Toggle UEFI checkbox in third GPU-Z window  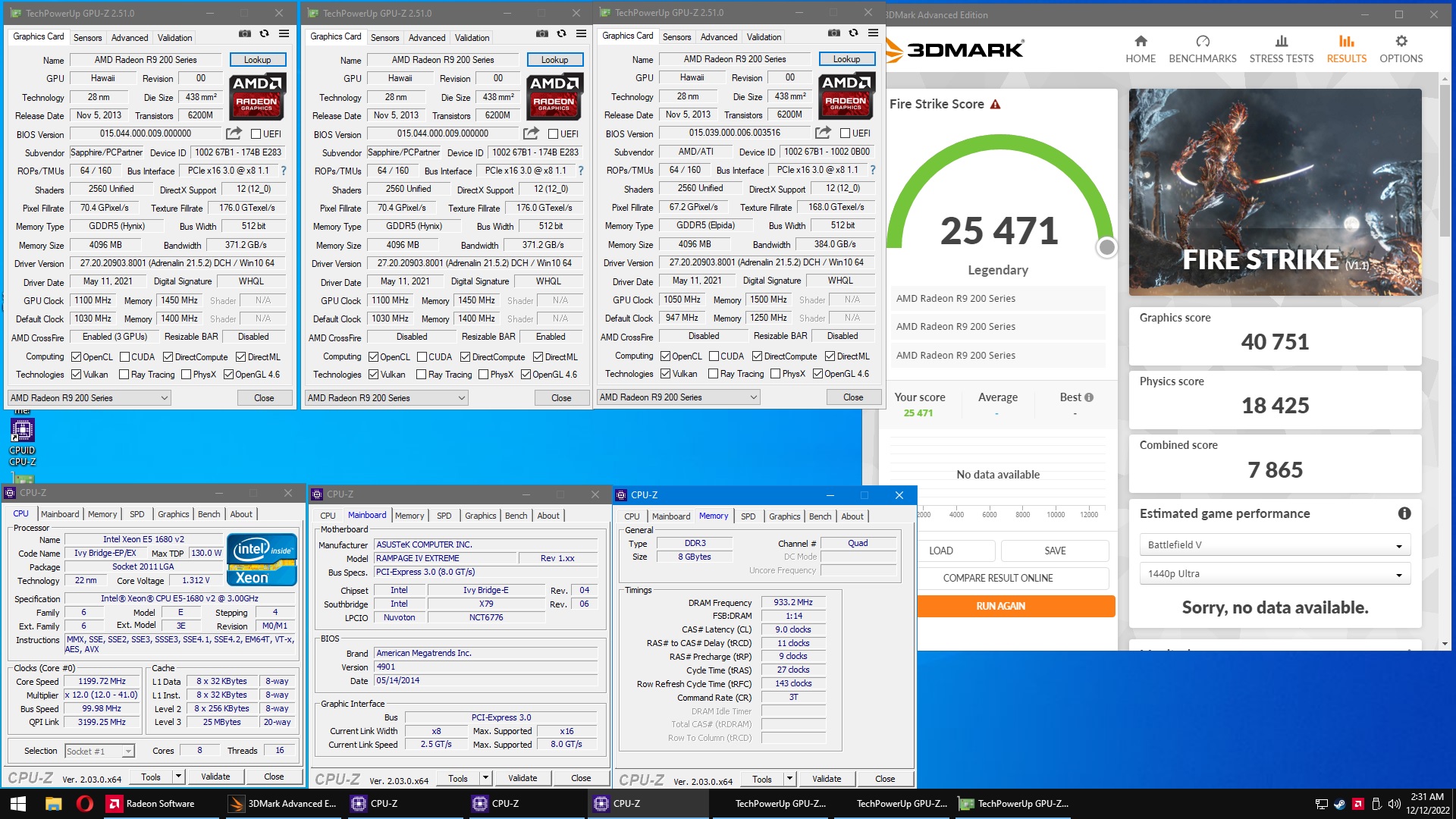(845, 133)
